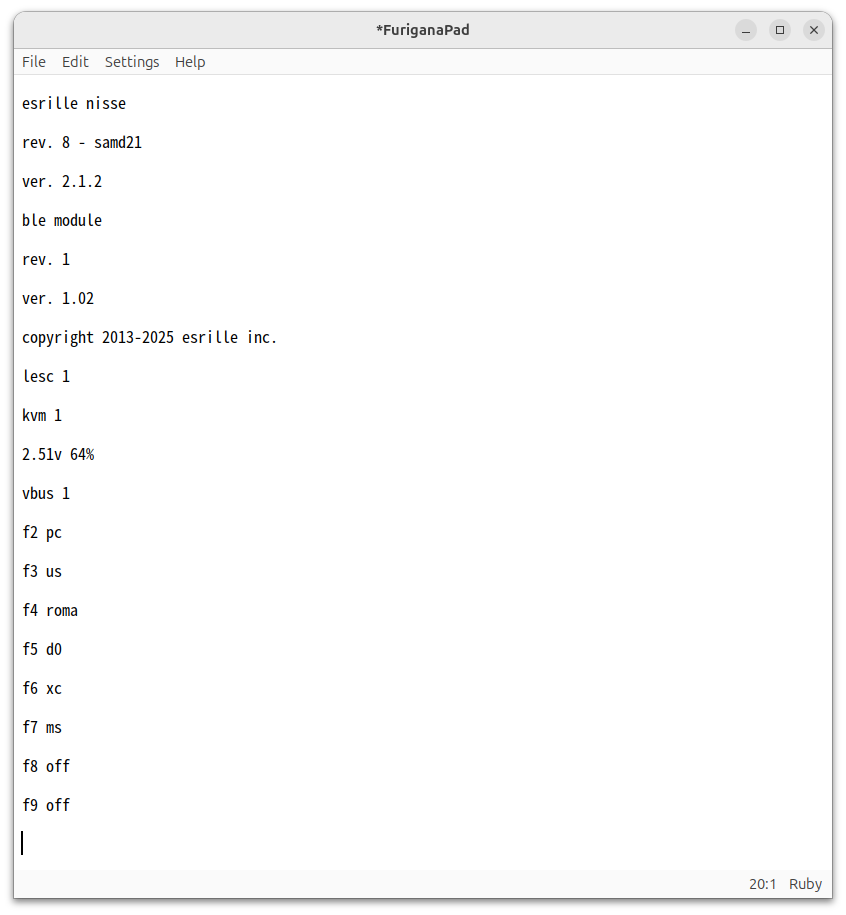The width and height of the screenshot is (846, 915).
Task: Place cursor in 'ver. 2.1.2' text
Action: 62,182
